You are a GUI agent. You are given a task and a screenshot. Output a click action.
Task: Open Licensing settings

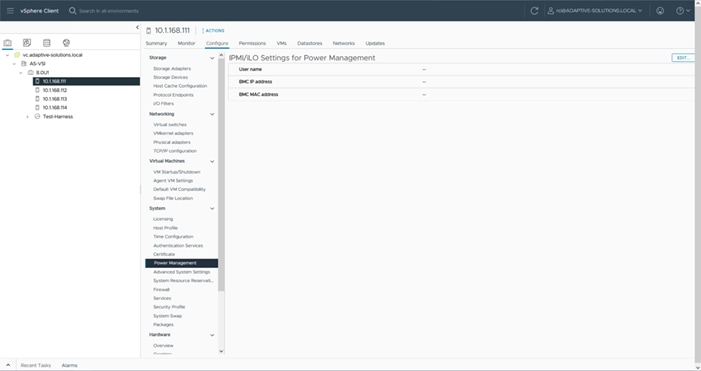(x=163, y=219)
